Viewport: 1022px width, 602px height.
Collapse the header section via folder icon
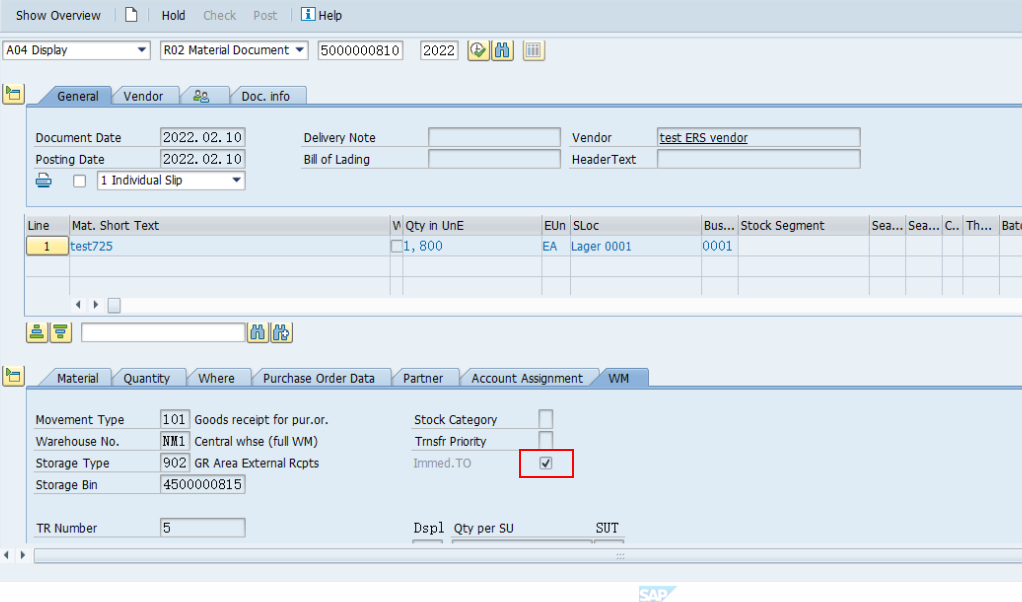pyautogui.click(x=14, y=93)
